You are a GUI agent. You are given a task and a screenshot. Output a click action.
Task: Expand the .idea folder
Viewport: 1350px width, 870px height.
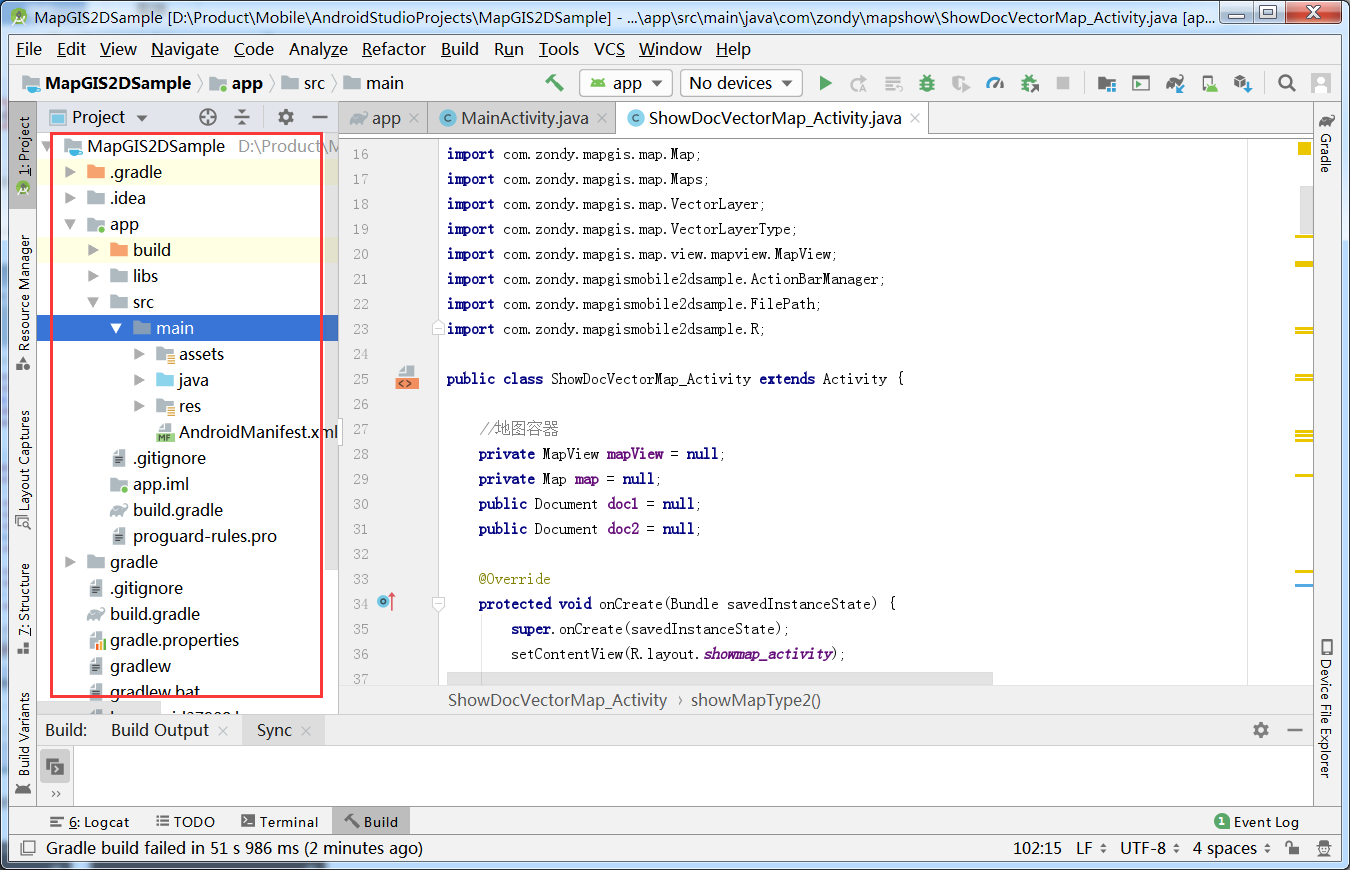tap(70, 198)
